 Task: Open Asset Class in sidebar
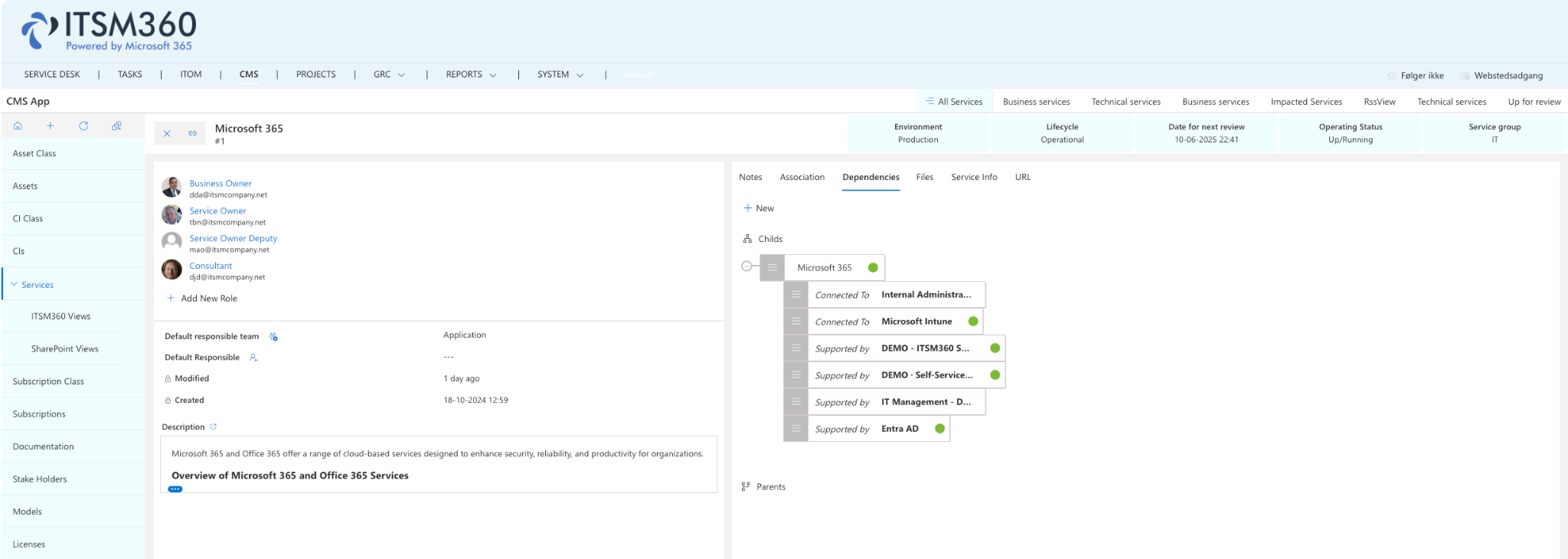click(x=73, y=153)
